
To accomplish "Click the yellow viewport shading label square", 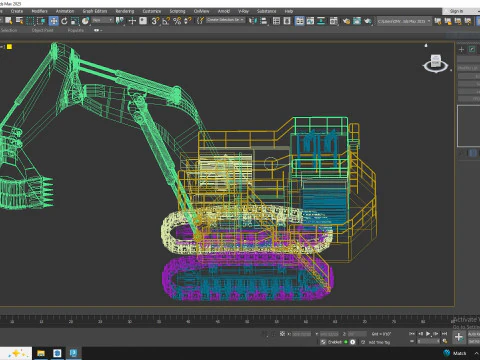I will click(9, 47).
